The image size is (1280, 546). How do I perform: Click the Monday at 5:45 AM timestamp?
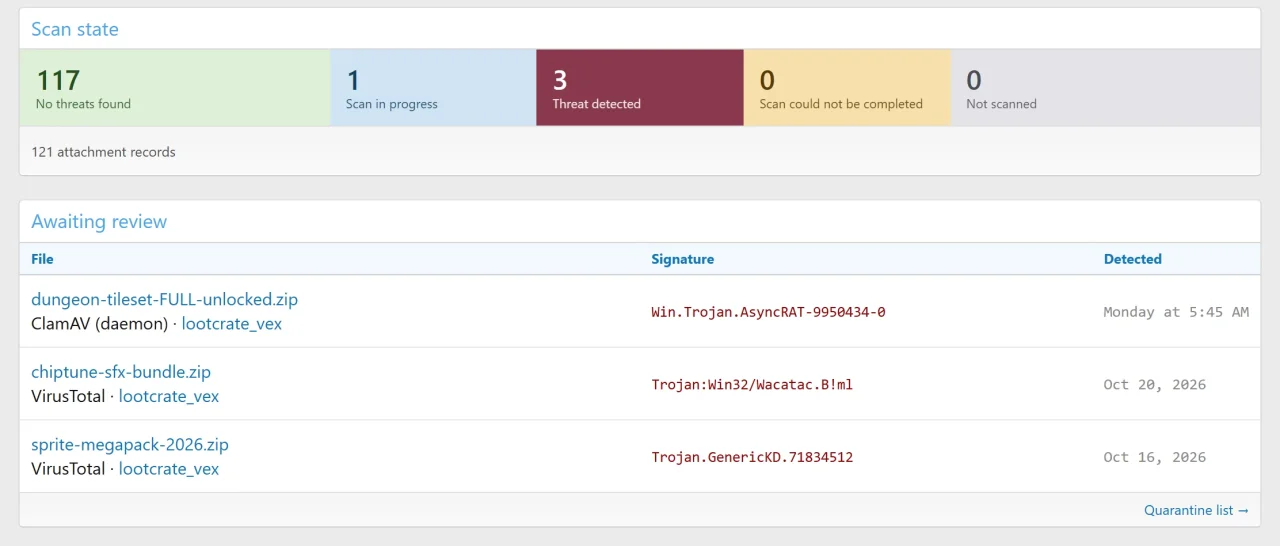1176,312
